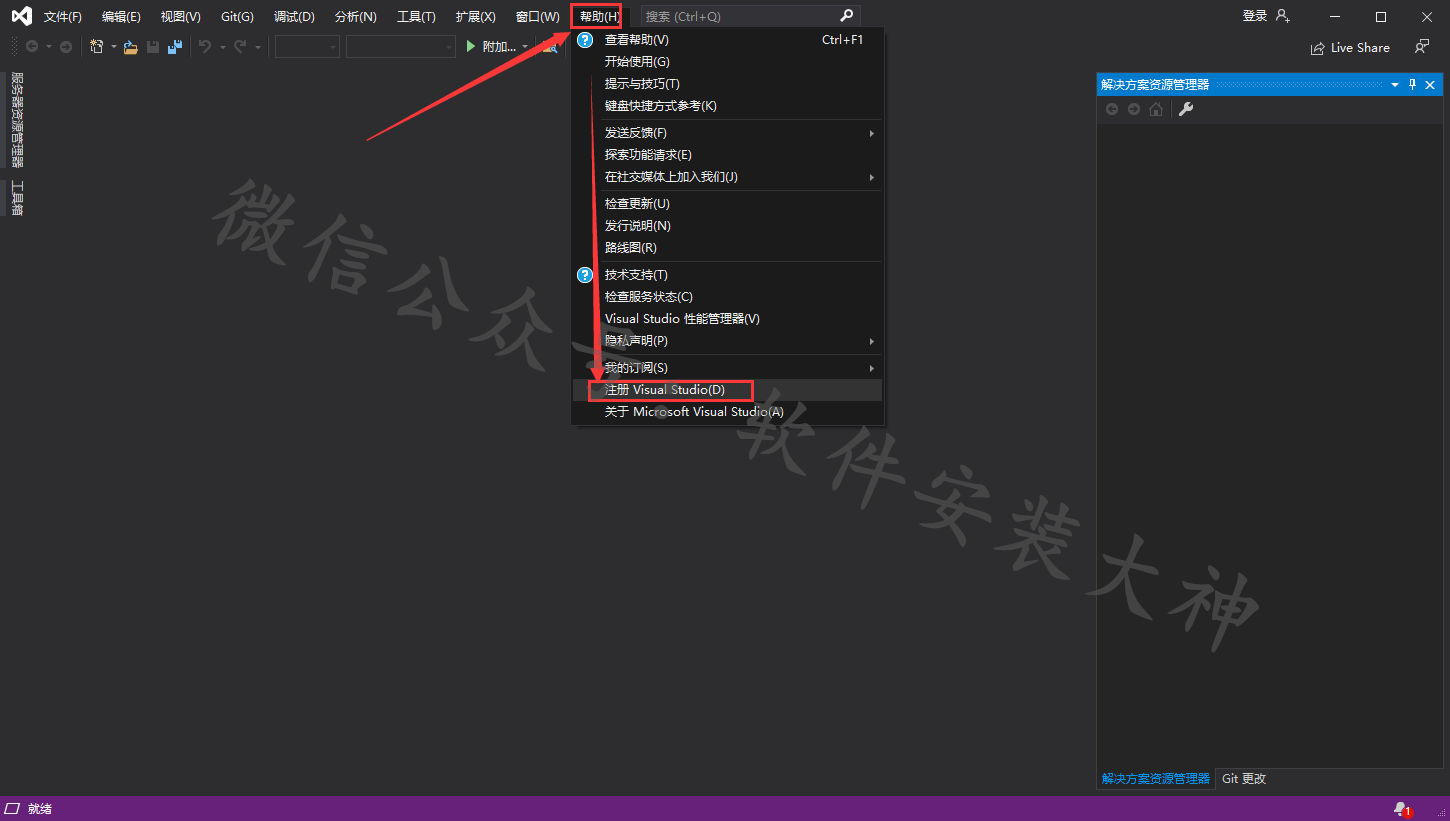Open the 调试(D) menu

point(294,17)
